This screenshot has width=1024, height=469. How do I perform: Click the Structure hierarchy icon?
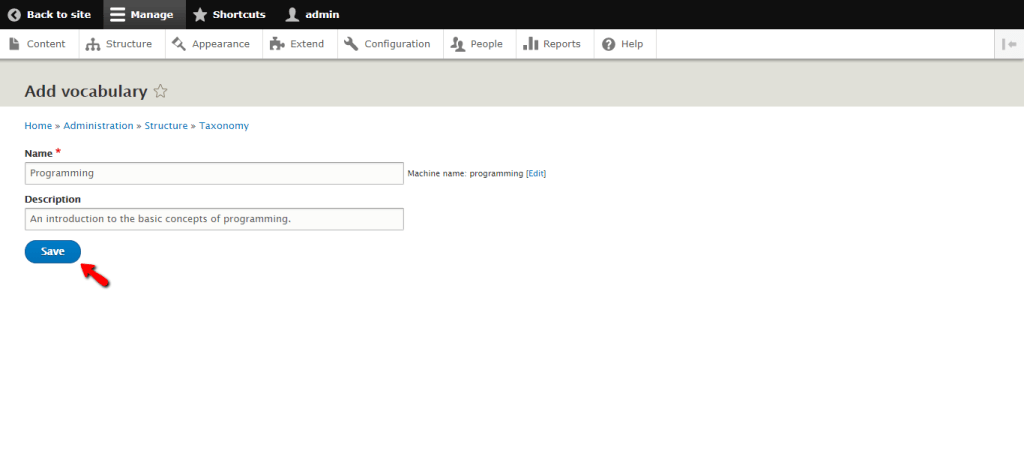point(93,44)
